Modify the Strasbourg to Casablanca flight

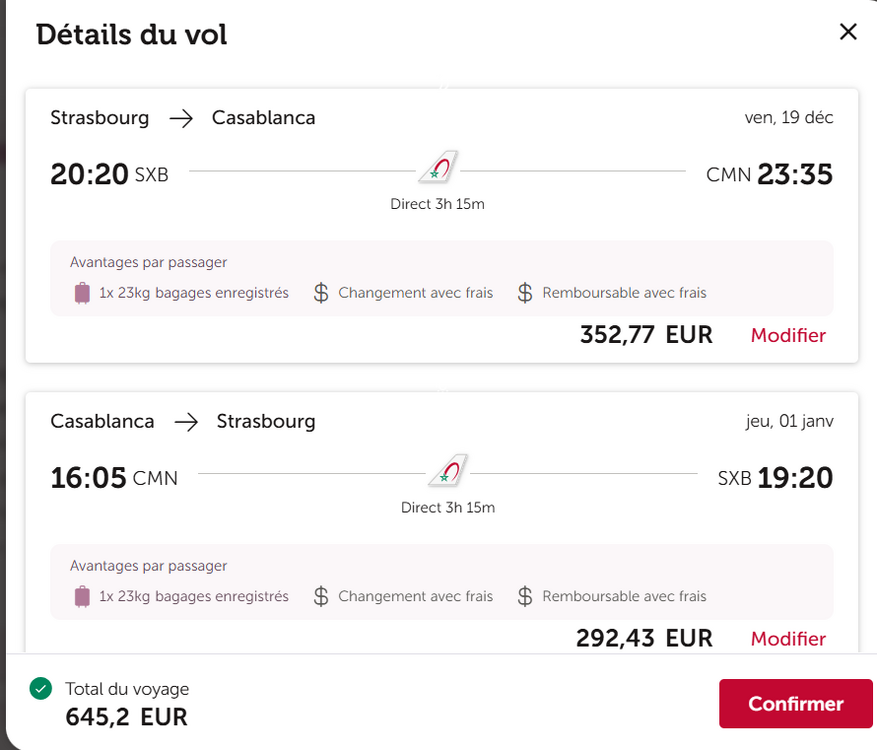point(788,336)
